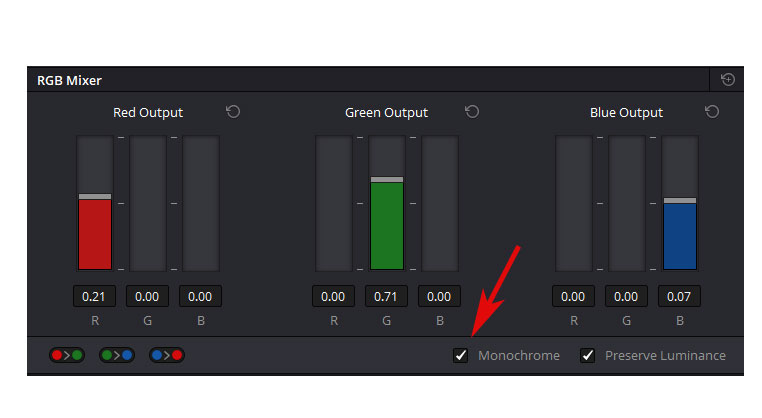Select the 0.21 red value field
The height and width of the screenshot is (418, 762).
click(x=94, y=296)
